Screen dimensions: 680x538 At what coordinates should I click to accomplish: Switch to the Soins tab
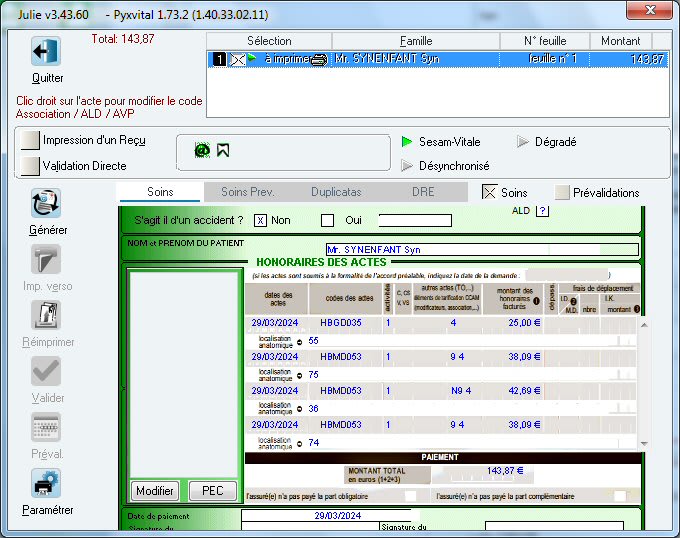160,192
